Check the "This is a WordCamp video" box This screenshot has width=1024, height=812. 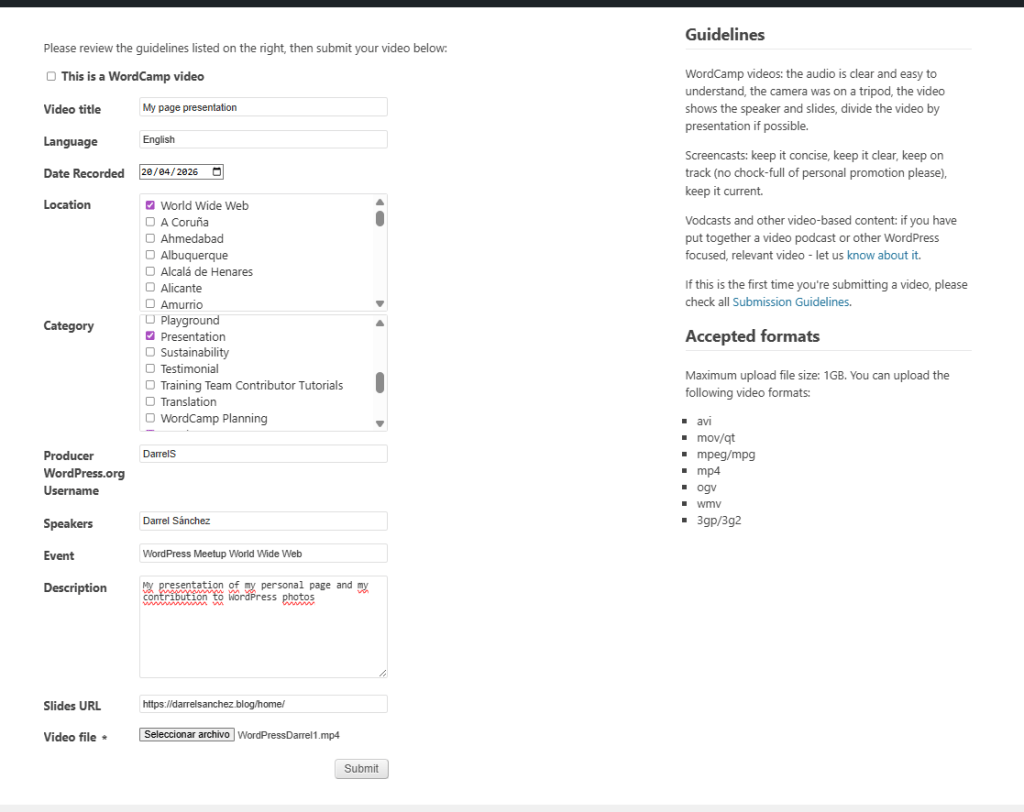(51, 76)
